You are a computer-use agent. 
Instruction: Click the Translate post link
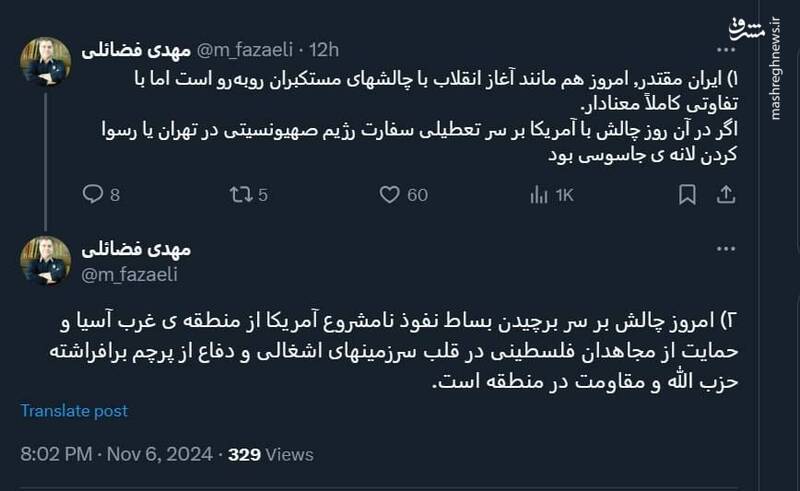pos(74,411)
